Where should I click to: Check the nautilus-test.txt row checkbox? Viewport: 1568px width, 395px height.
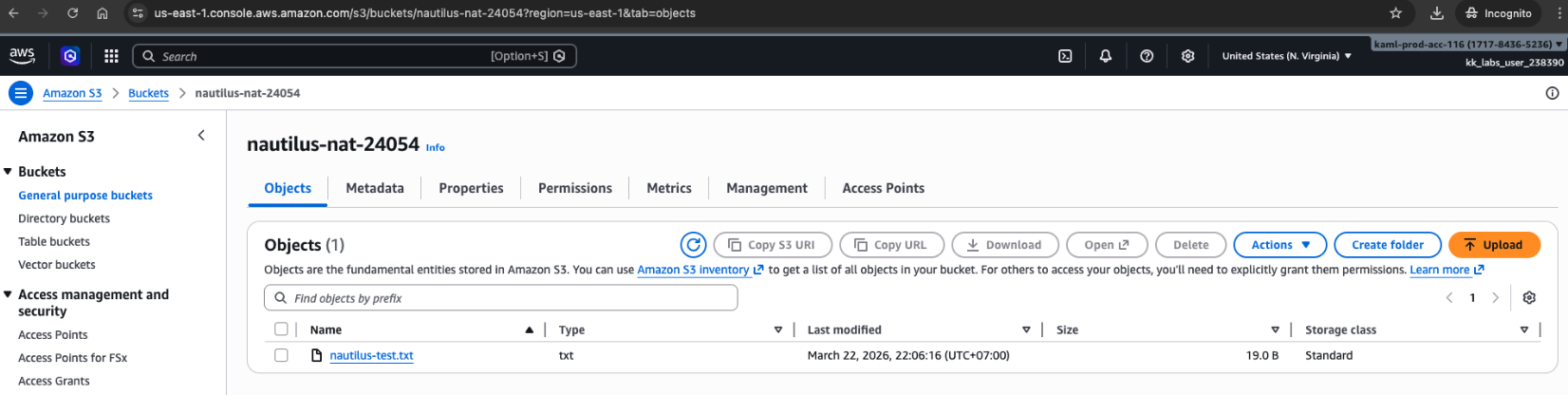pos(281,355)
